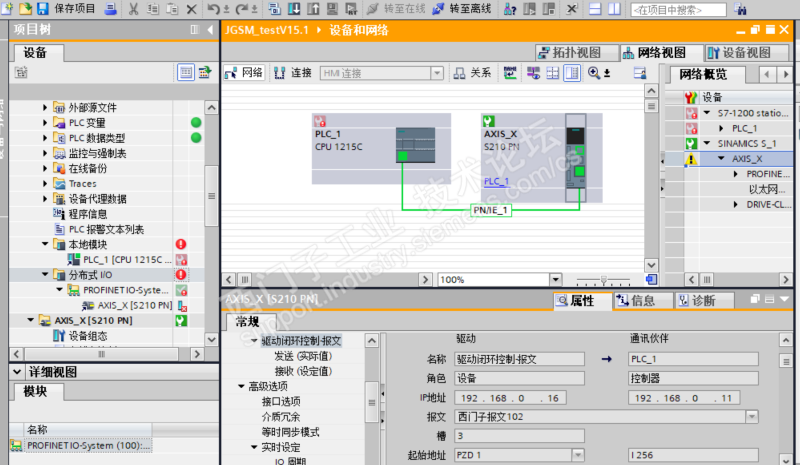Click the Undo arrow icon
The width and height of the screenshot is (800, 465).
click(213, 9)
